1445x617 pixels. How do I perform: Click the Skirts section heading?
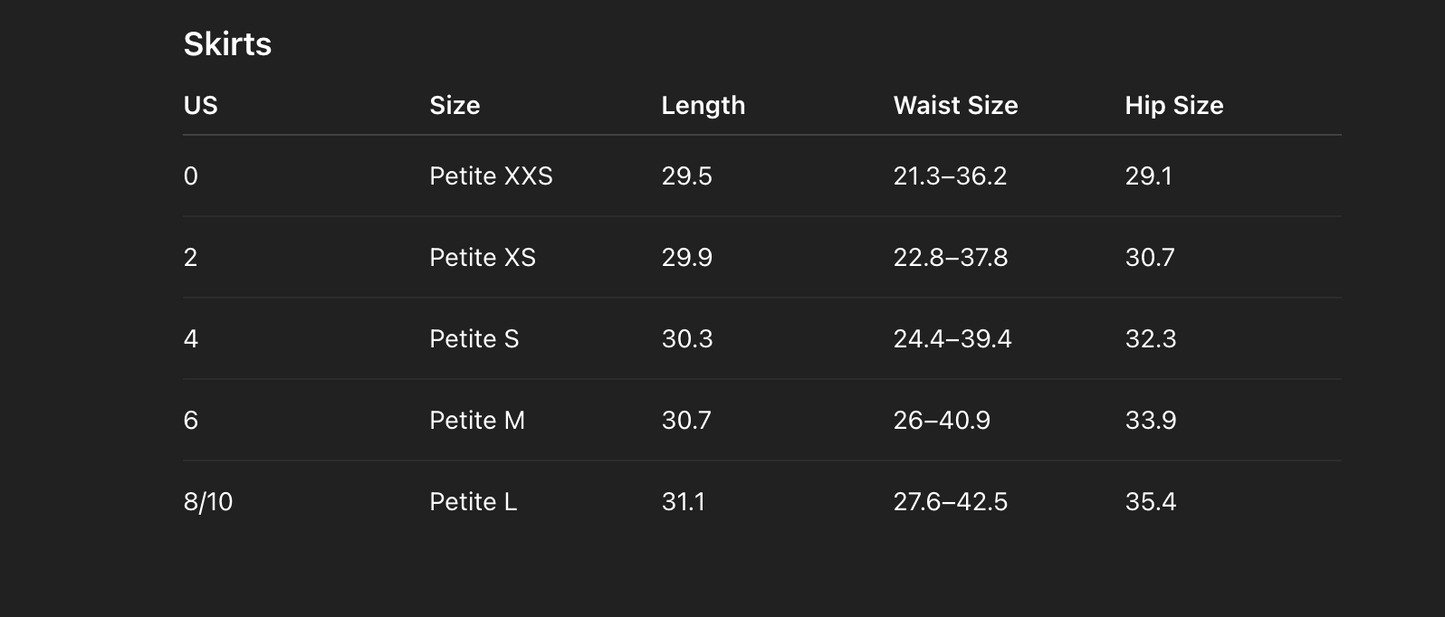point(227,44)
